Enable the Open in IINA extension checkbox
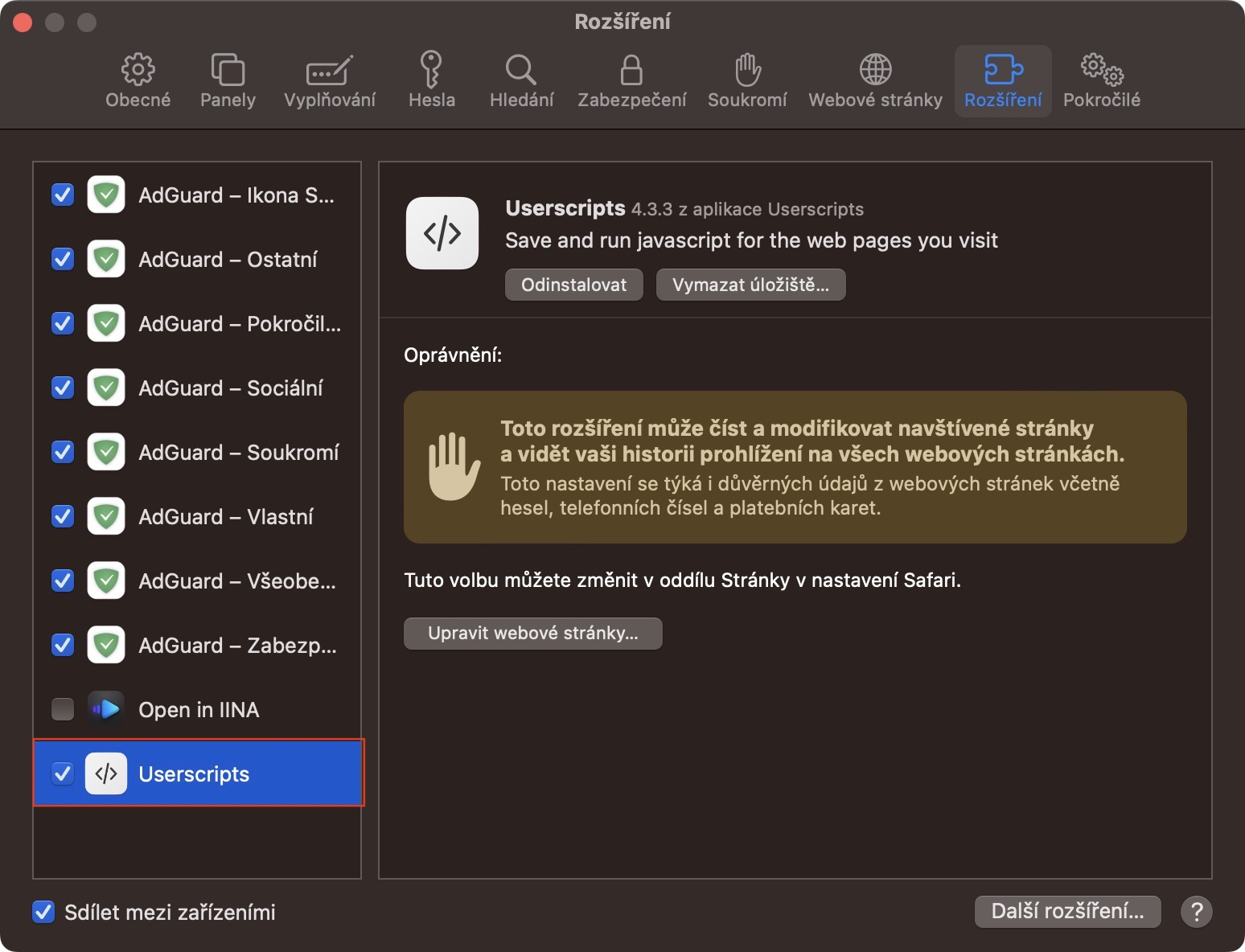This screenshot has height=952, width=1245. click(63, 709)
